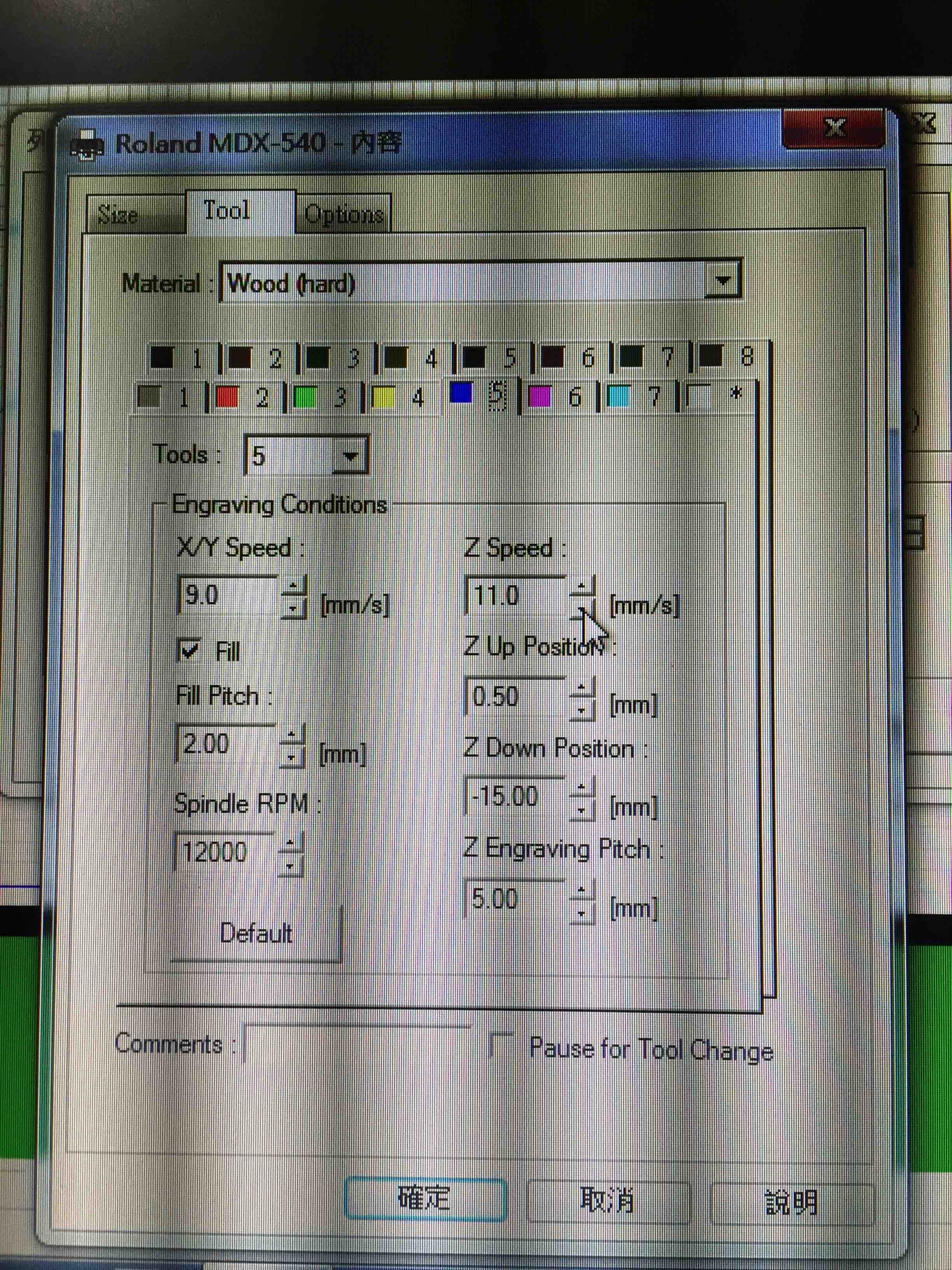Switch to the Size tab

point(136,214)
